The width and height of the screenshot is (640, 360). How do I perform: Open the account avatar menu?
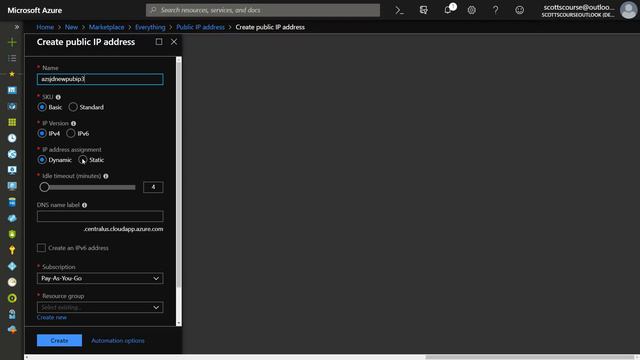coord(628,10)
